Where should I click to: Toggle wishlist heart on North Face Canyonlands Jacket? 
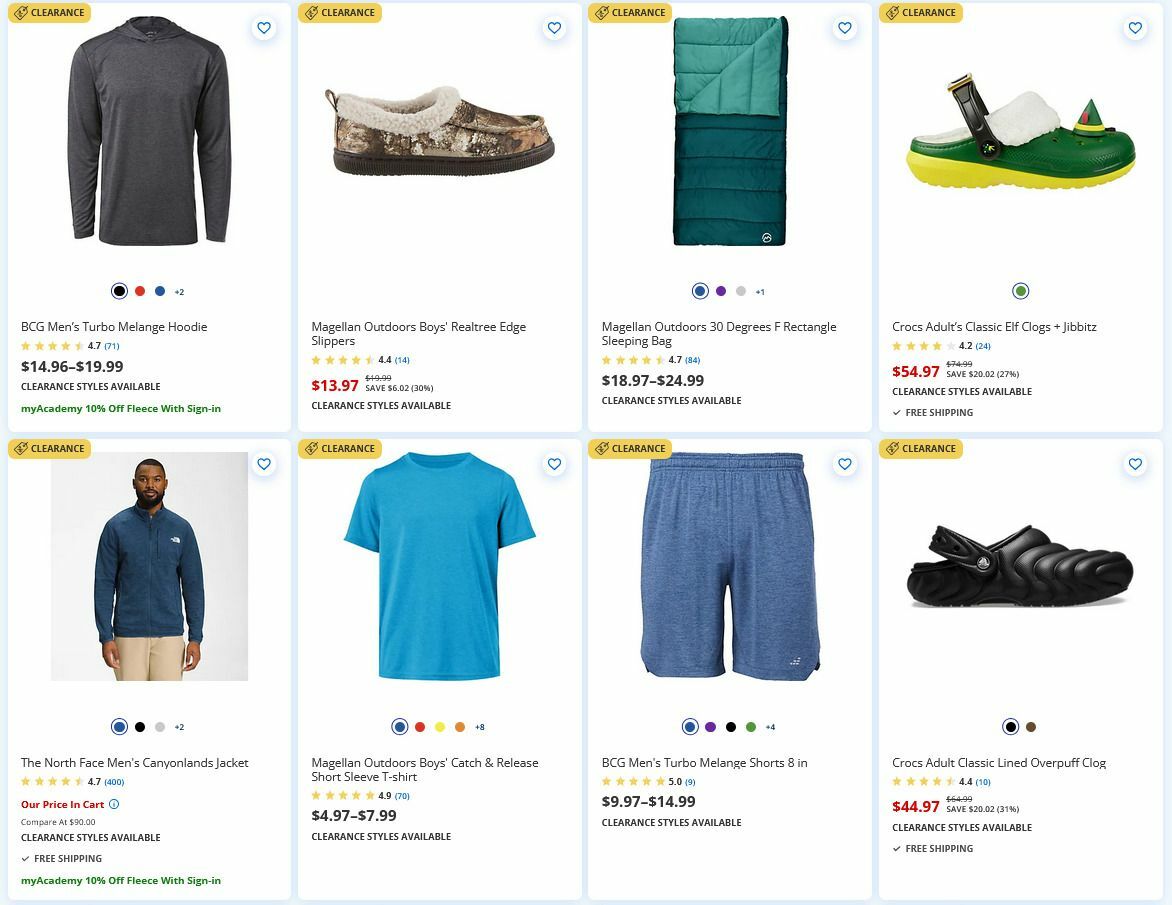(x=264, y=464)
